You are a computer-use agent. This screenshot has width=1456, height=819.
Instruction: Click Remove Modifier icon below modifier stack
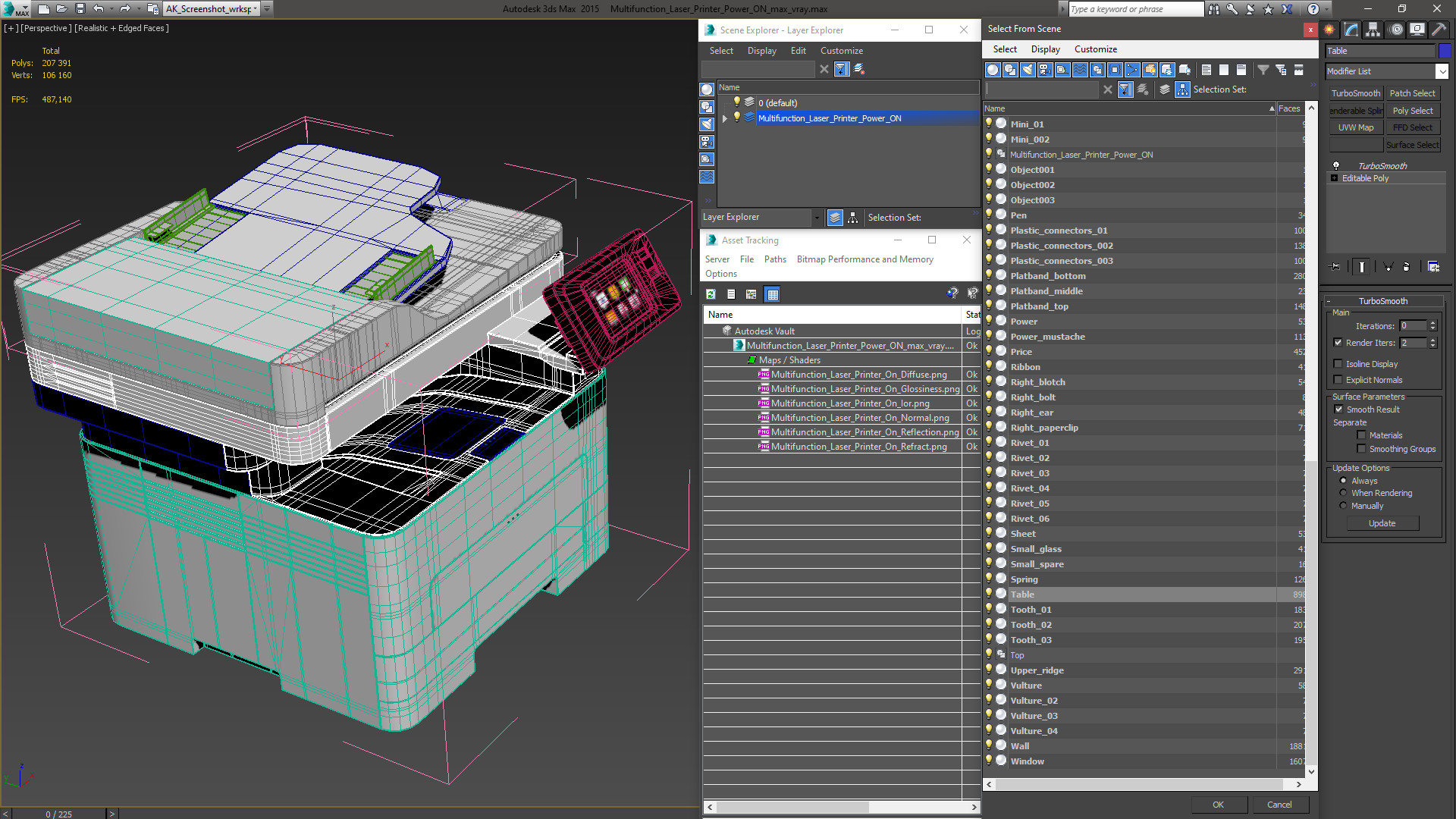(1407, 267)
